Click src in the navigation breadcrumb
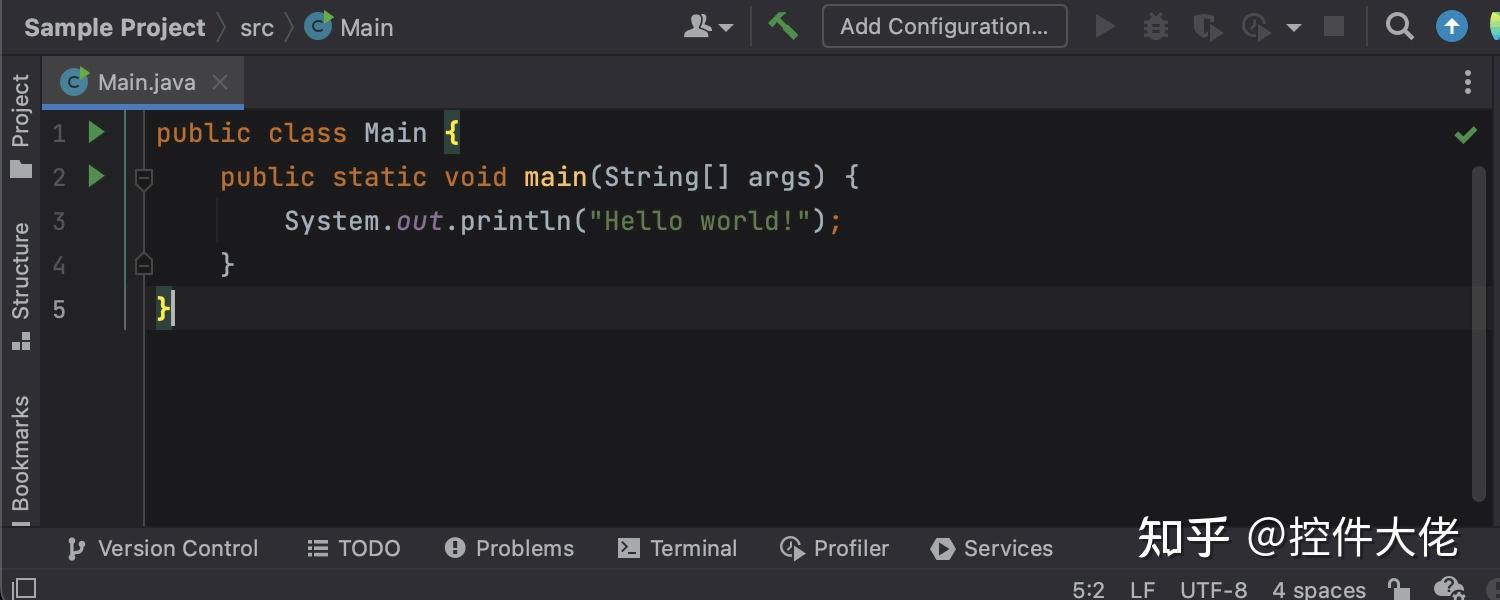This screenshot has height=600, width=1500. [x=257, y=27]
